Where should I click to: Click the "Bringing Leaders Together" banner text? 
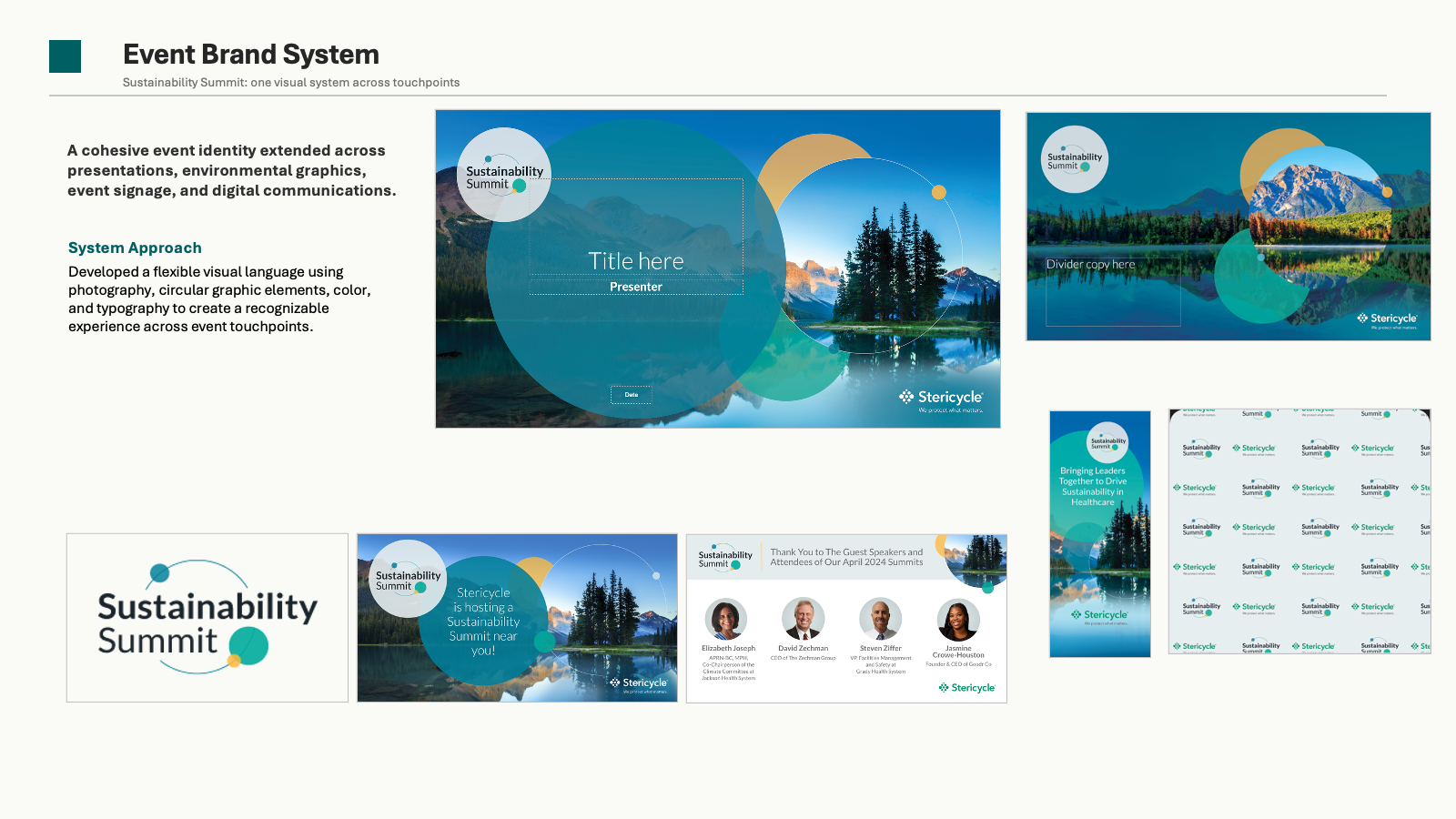(x=1093, y=487)
